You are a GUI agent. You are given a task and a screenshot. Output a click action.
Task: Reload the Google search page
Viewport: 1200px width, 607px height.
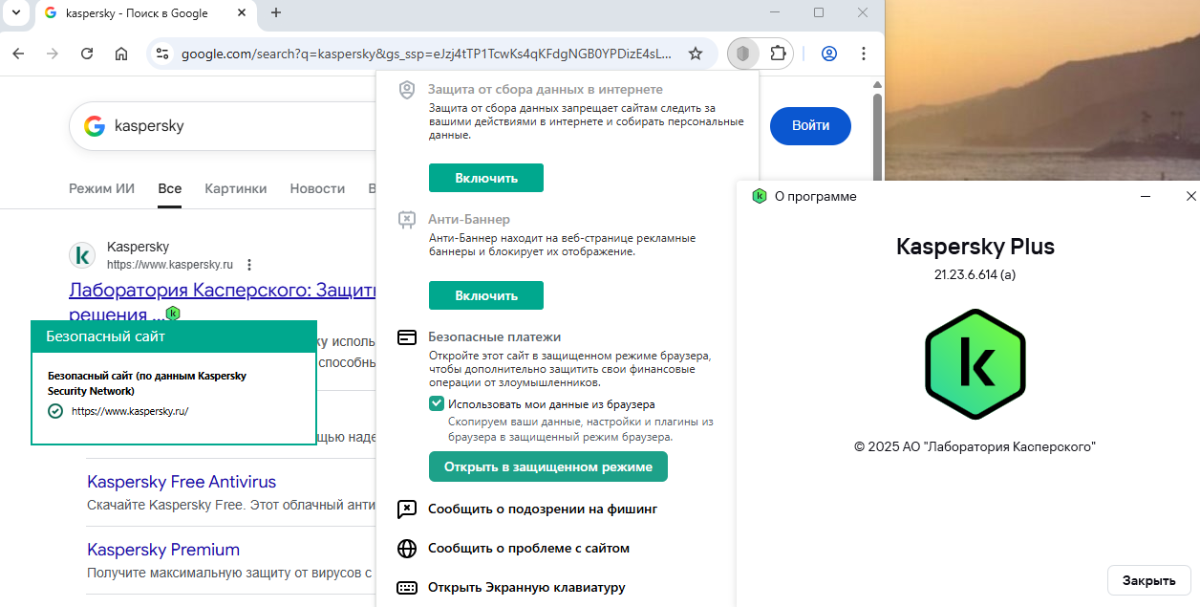click(87, 54)
